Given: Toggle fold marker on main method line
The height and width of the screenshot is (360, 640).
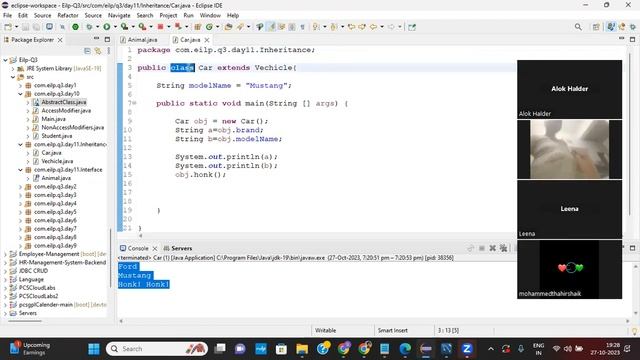Looking at the screenshot, I should [x=134, y=104].
